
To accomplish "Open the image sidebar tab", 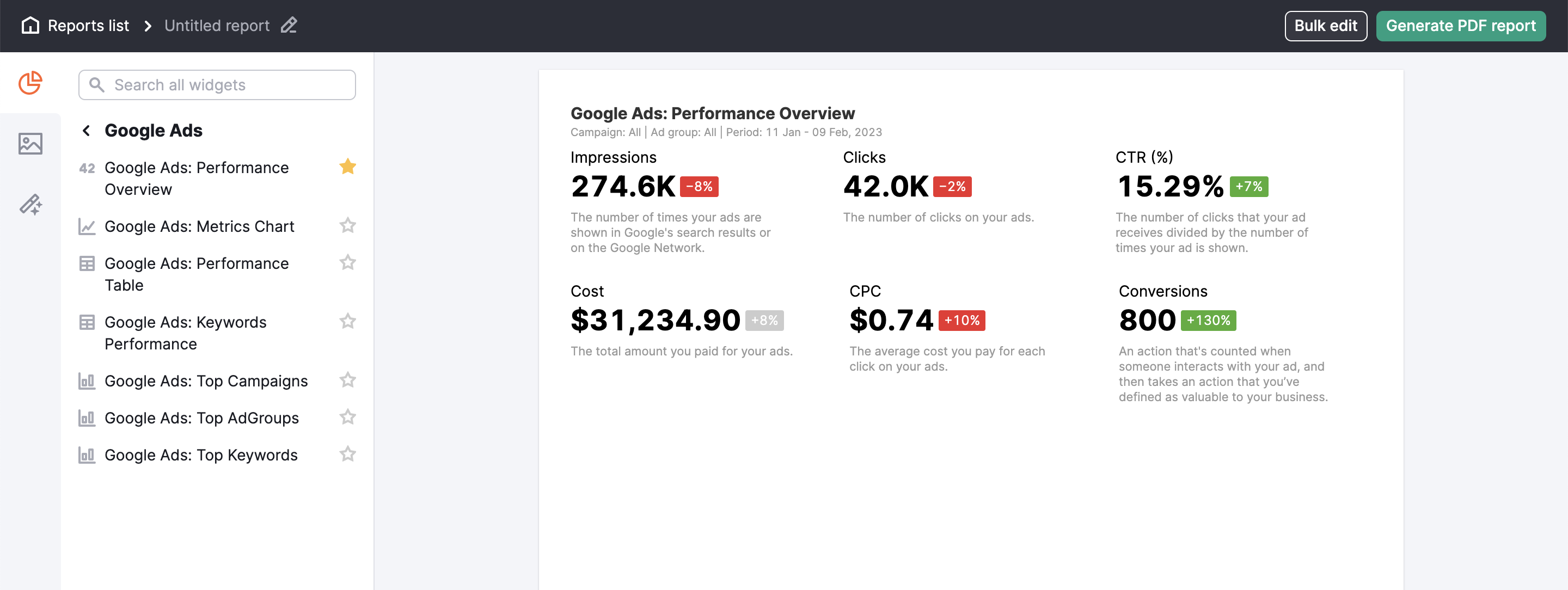I will click(x=30, y=144).
